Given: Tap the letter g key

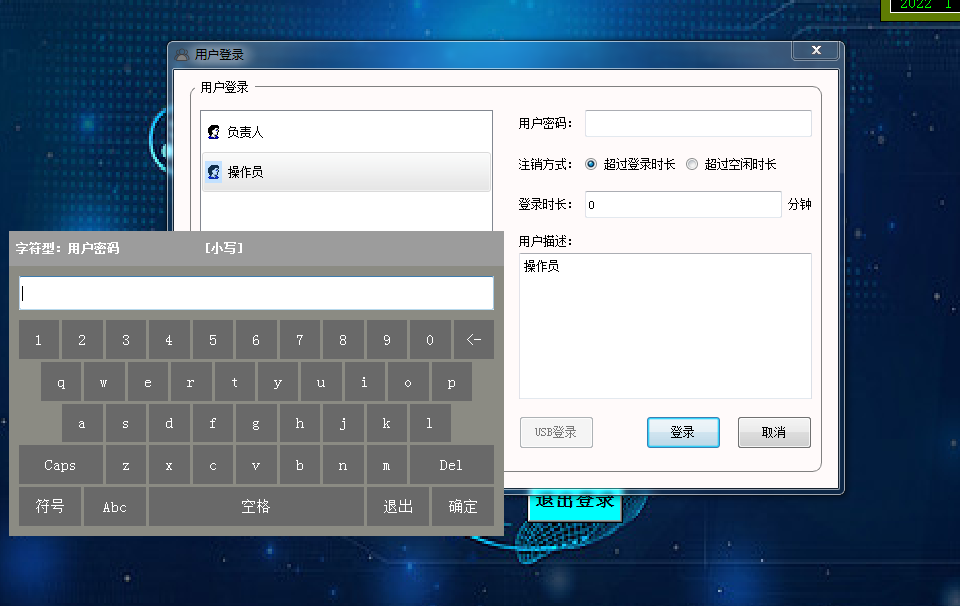Looking at the screenshot, I should coord(256,423).
